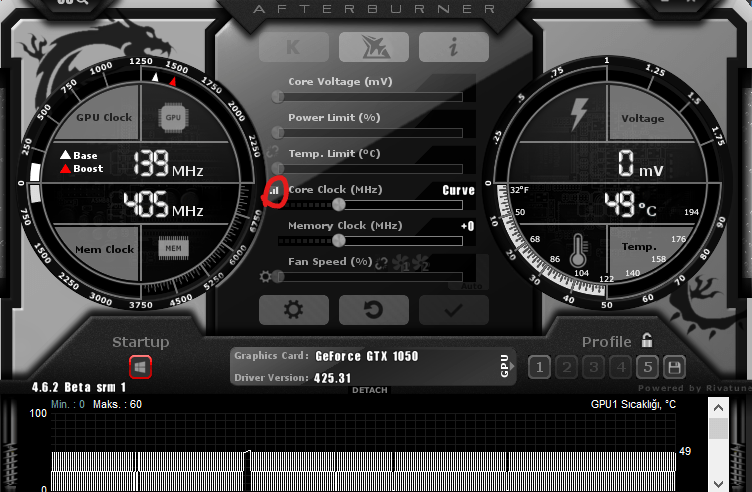This screenshot has height=492, width=752.
Task: Click the MEM chip icon in clock gauge
Action: pyautogui.click(x=174, y=248)
